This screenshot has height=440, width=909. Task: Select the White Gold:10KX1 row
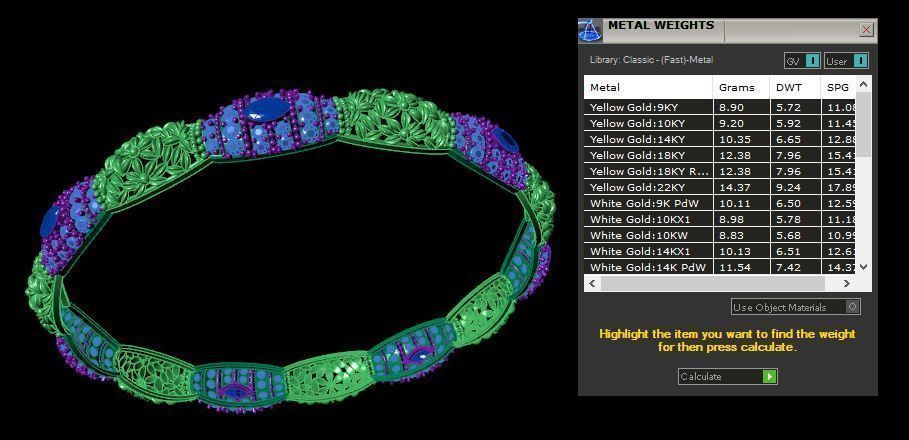point(720,220)
